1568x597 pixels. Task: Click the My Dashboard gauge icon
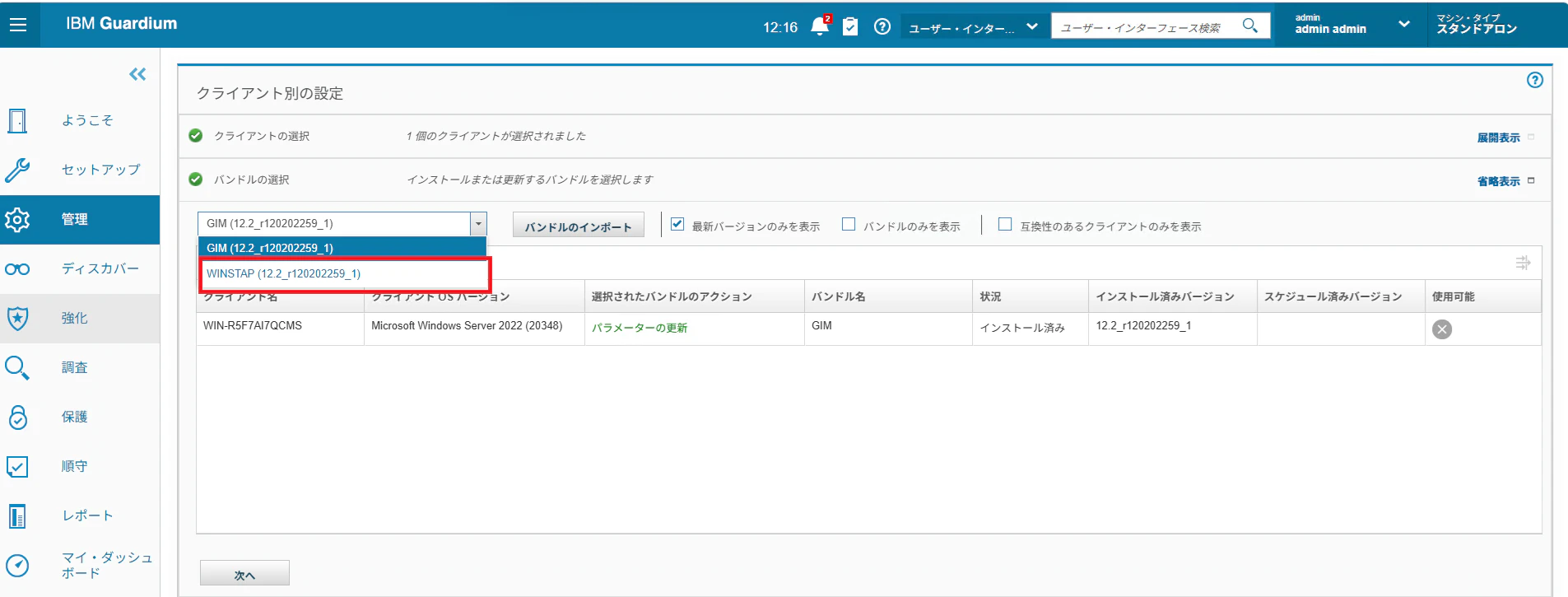17,565
